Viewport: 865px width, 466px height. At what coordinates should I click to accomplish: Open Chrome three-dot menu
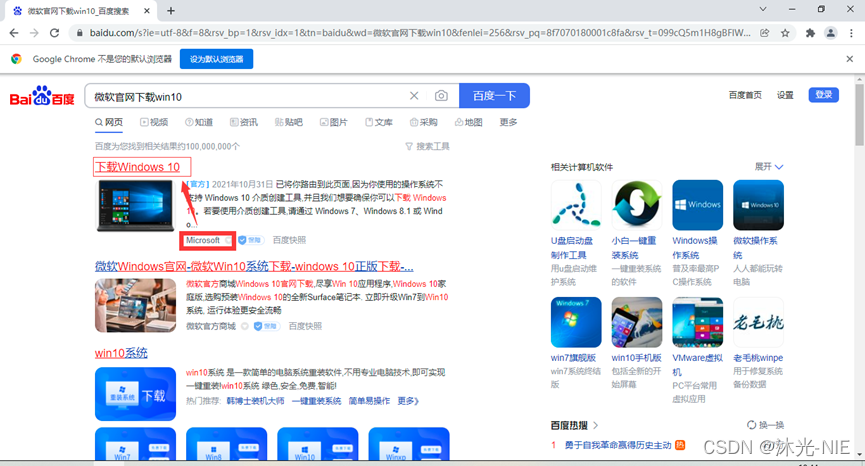851,33
